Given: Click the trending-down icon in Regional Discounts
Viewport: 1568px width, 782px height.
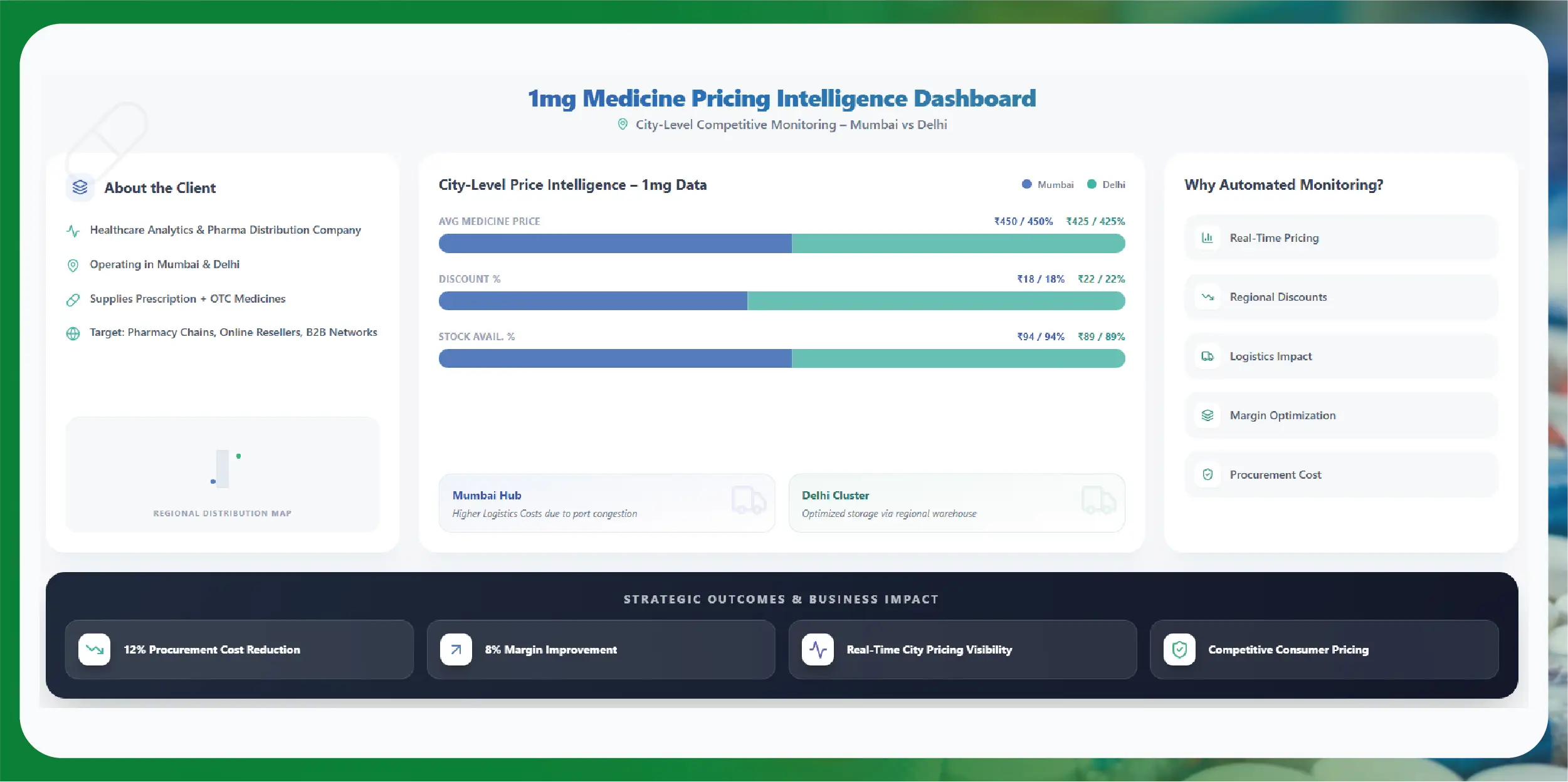Looking at the screenshot, I should click(1207, 297).
